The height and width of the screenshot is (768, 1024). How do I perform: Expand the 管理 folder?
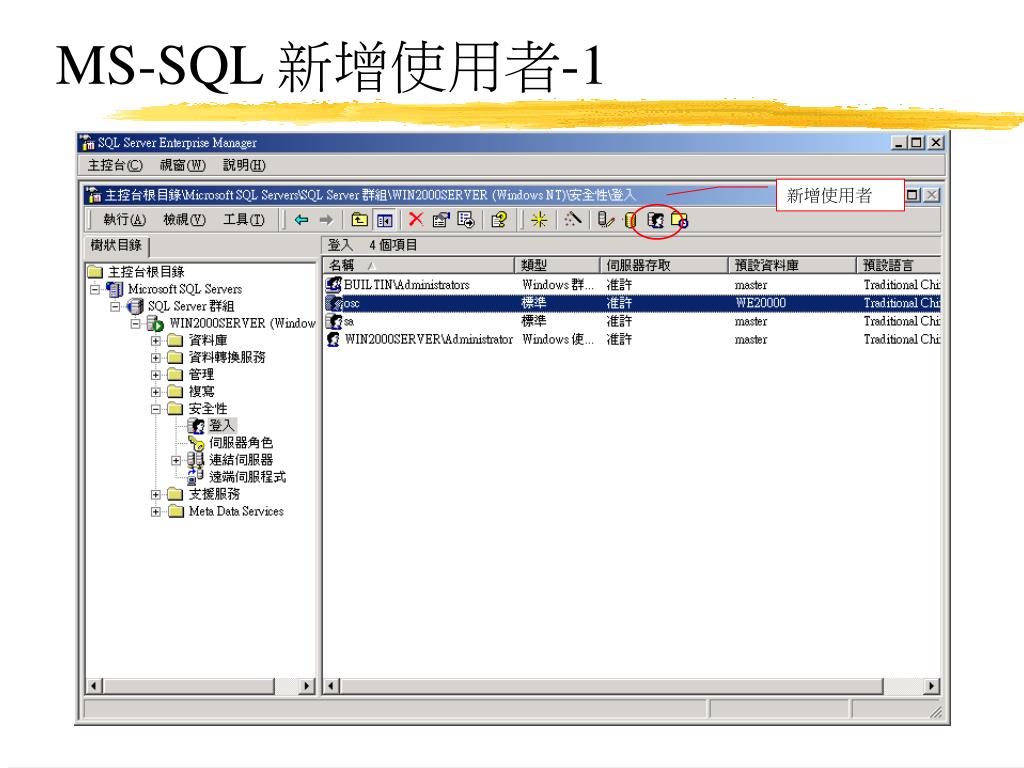point(155,375)
